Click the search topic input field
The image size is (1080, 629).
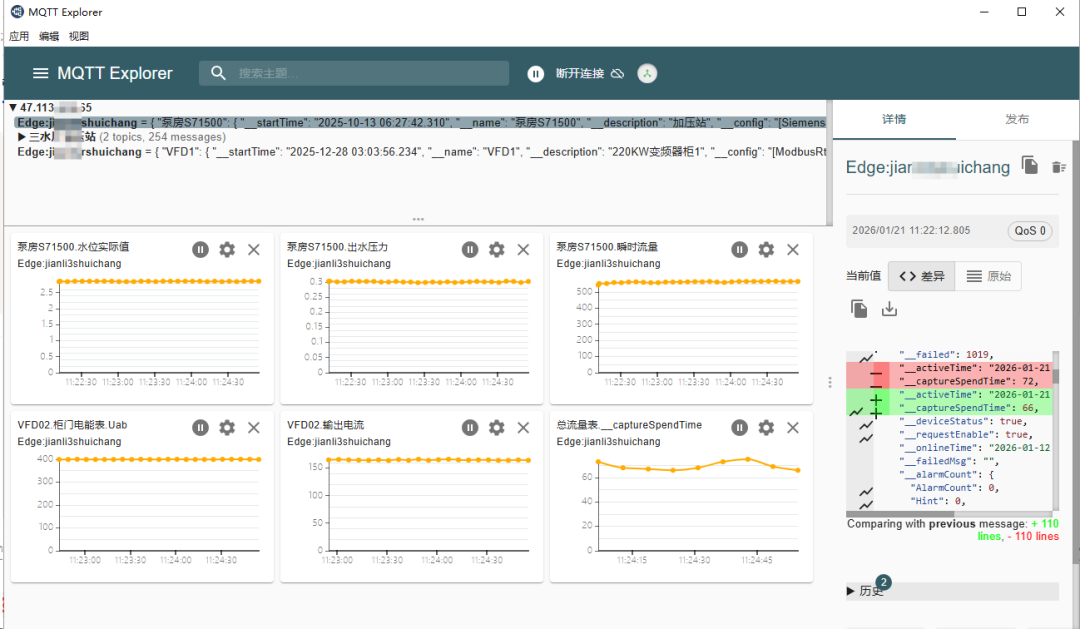(354, 73)
